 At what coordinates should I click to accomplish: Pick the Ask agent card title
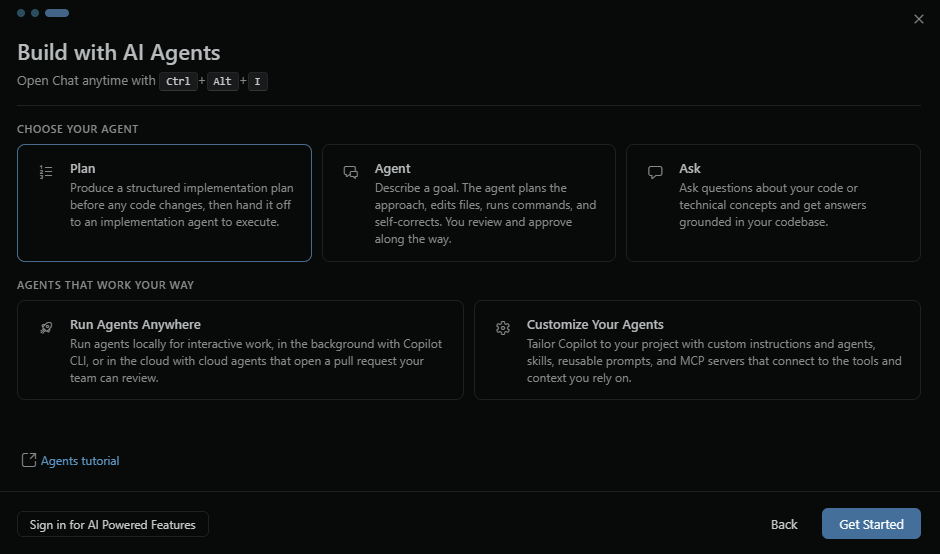tap(690, 169)
